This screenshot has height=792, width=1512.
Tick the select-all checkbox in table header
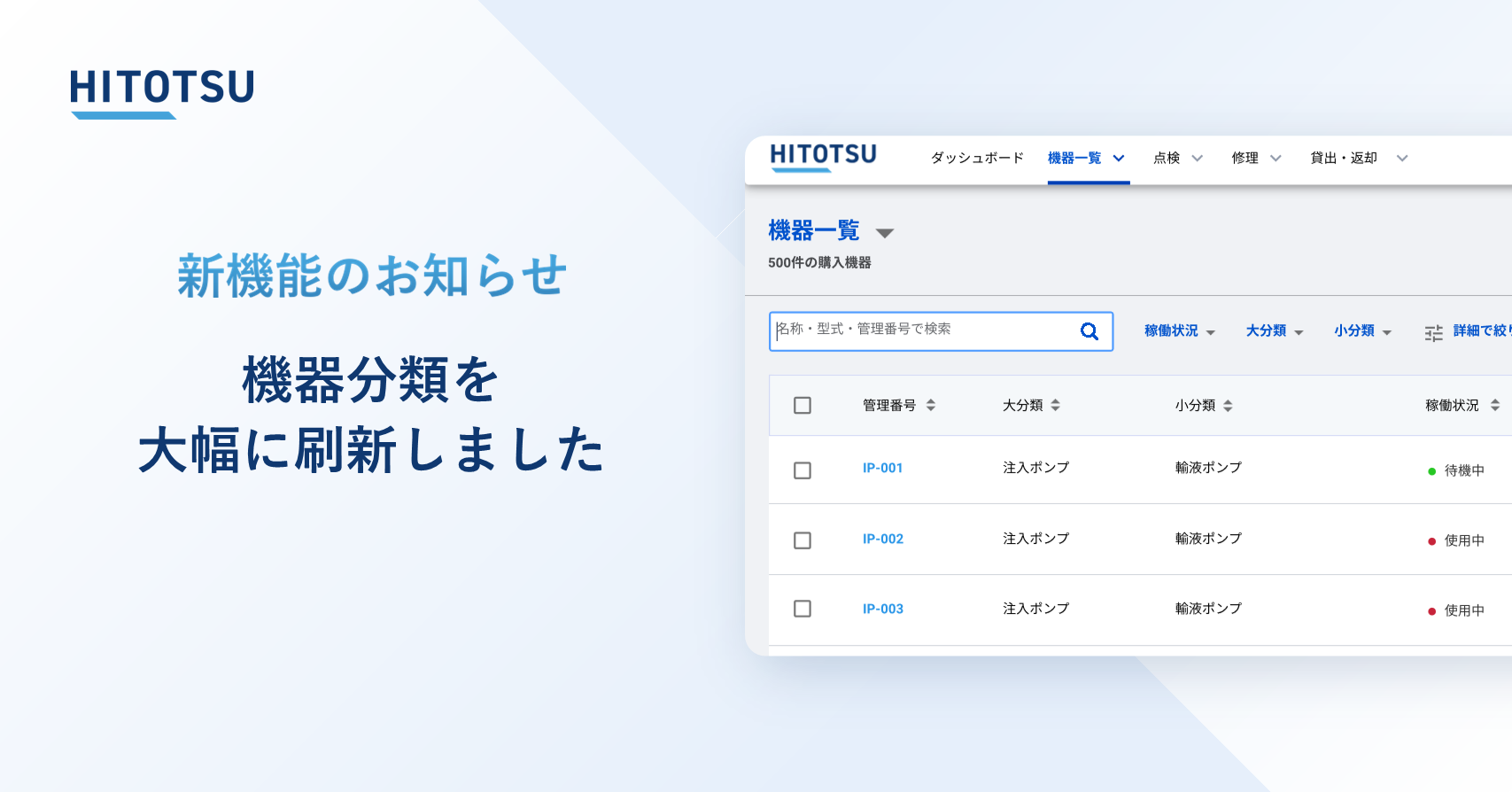tap(803, 405)
